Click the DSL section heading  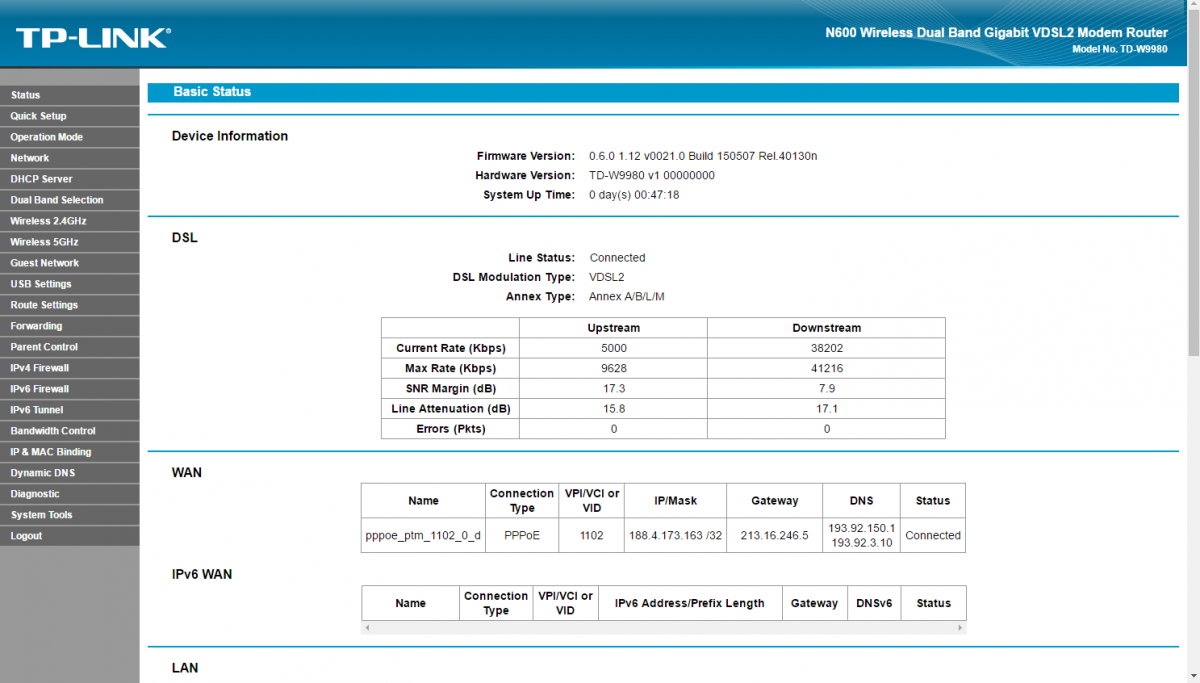(x=185, y=238)
